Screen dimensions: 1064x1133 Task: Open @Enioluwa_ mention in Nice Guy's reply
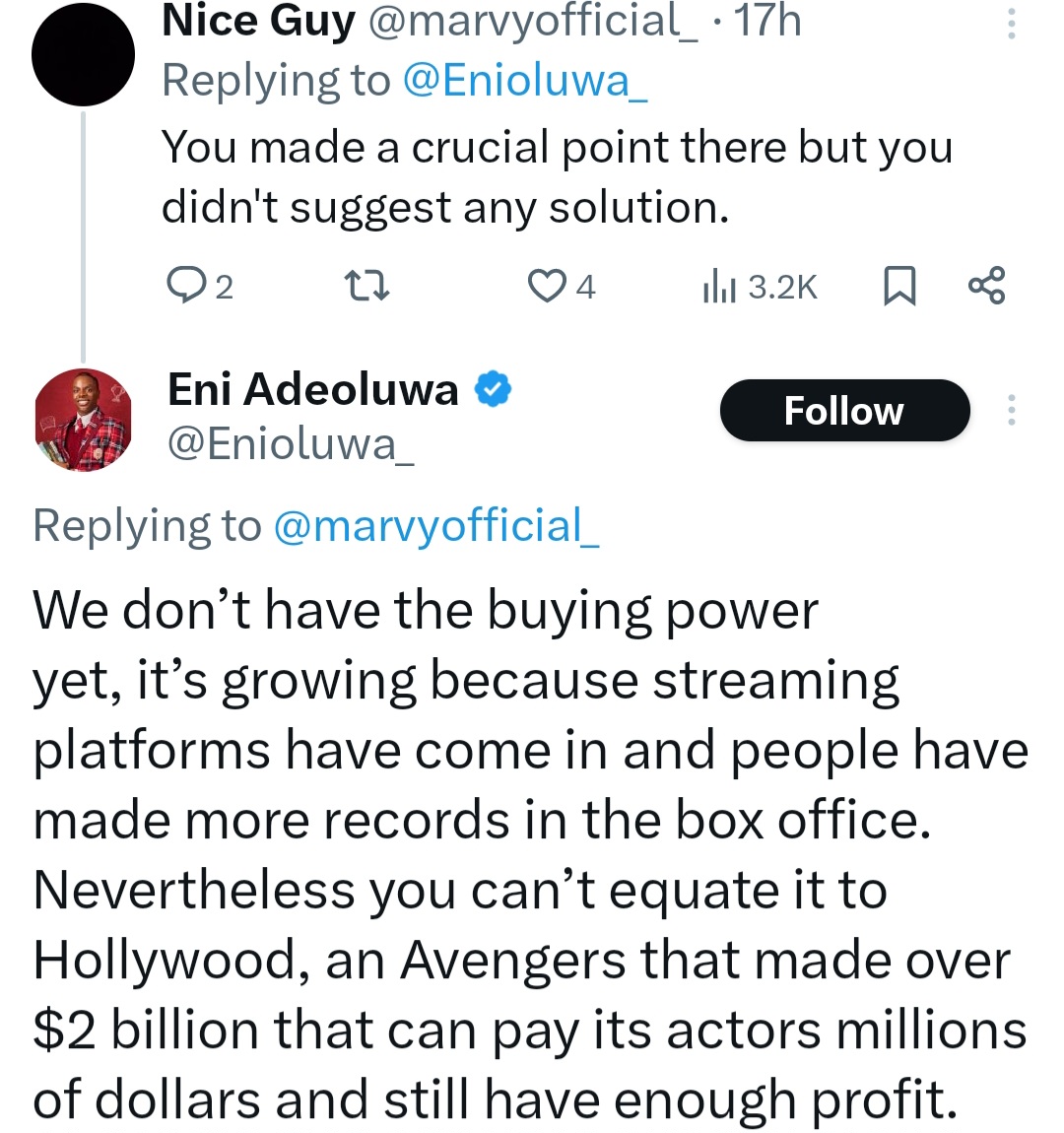point(526,81)
